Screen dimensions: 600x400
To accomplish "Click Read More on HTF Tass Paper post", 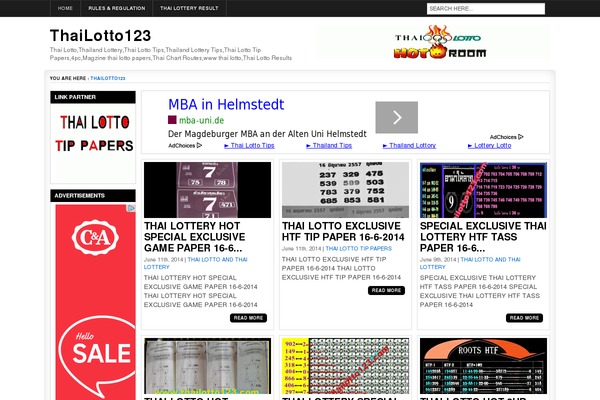I will [524, 318].
